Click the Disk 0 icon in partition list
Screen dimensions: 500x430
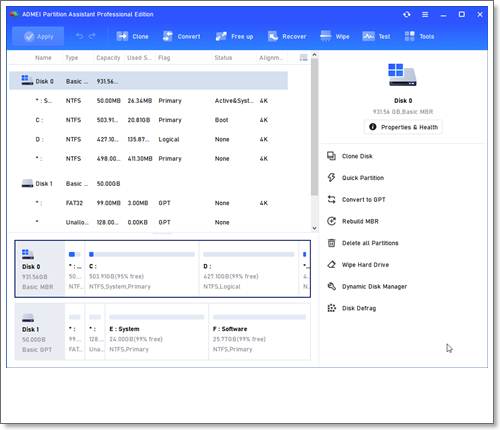click(27, 80)
